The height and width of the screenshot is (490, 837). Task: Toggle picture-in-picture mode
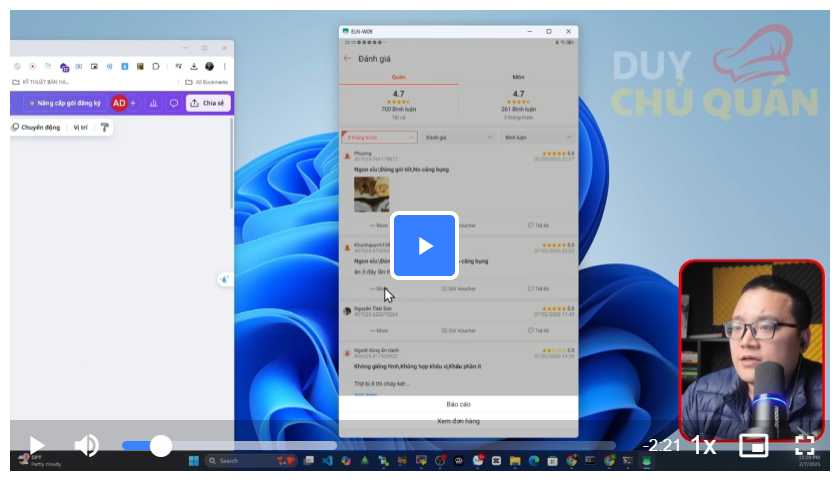click(x=754, y=445)
